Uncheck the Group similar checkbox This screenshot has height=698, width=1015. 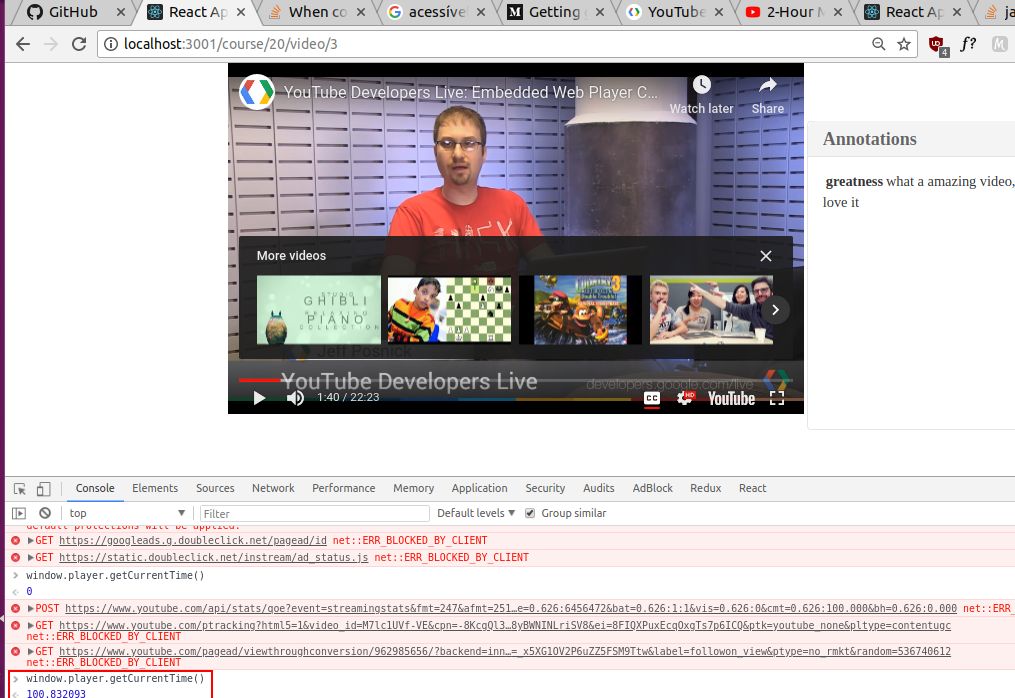pos(530,513)
